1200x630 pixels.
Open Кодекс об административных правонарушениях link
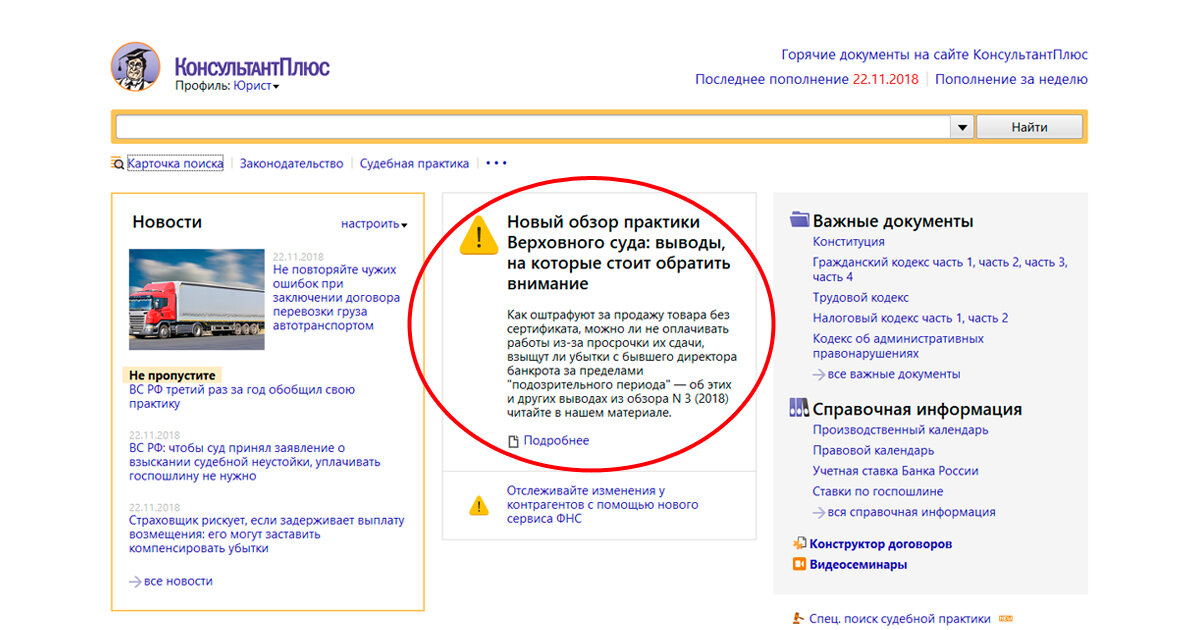[898, 346]
